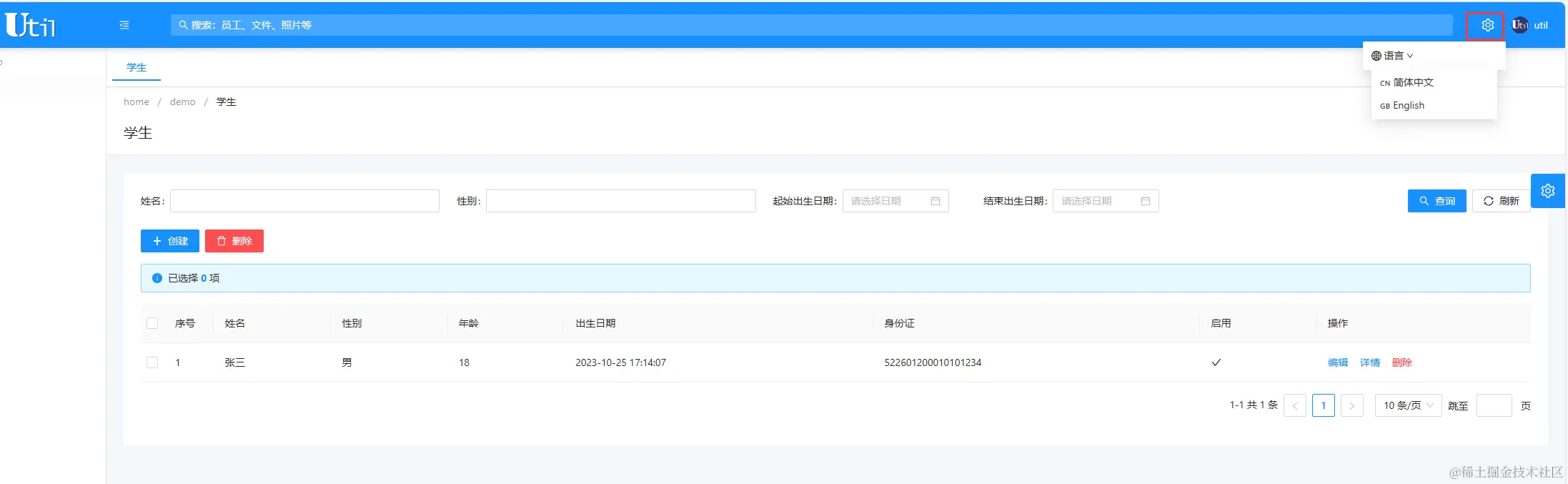Click gender cell 男
Viewport: 1568px width, 484px height.
347,362
